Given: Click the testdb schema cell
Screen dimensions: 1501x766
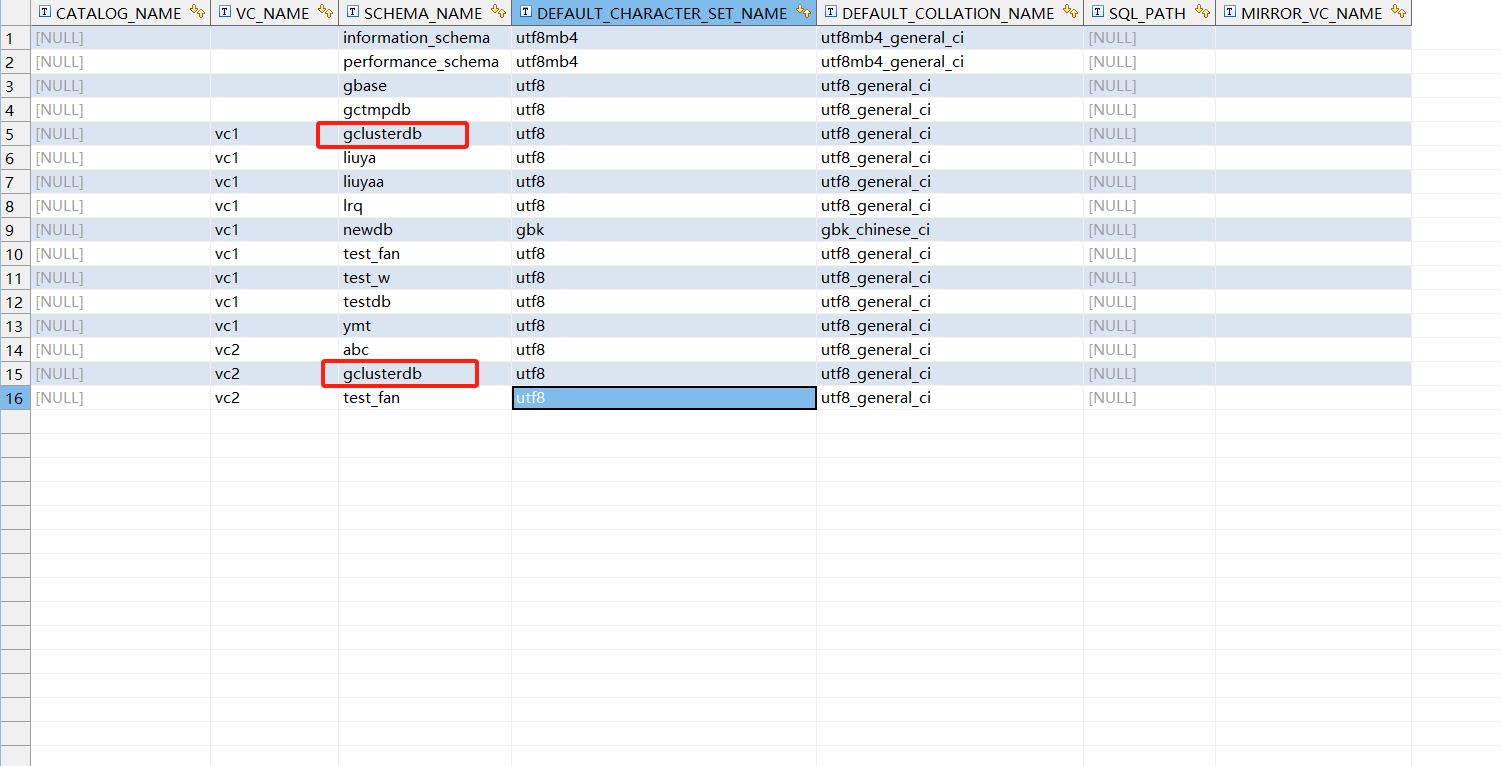Looking at the screenshot, I should [425, 302].
